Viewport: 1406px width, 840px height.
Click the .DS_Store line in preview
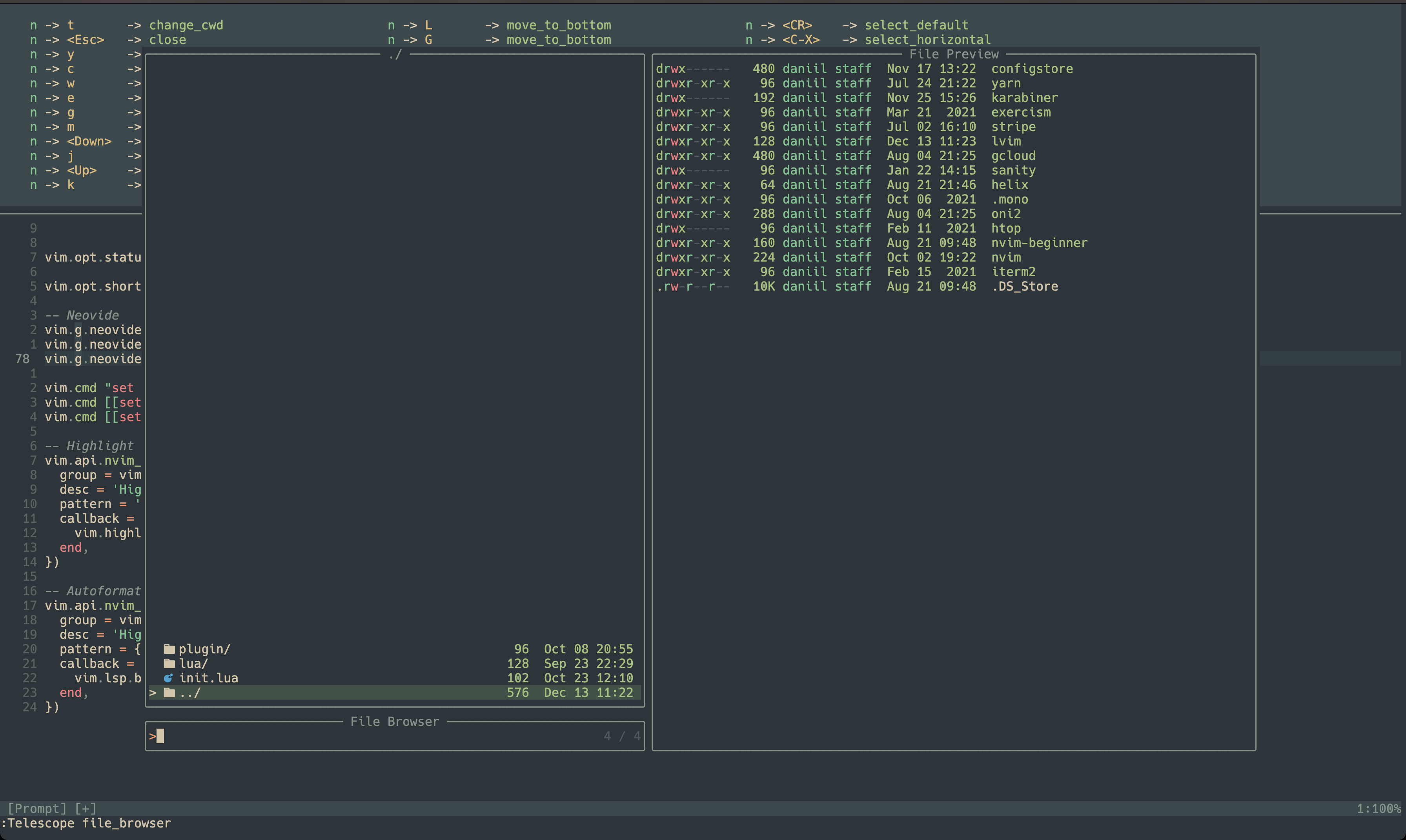pyautogui.click(x=1024, y=286)
